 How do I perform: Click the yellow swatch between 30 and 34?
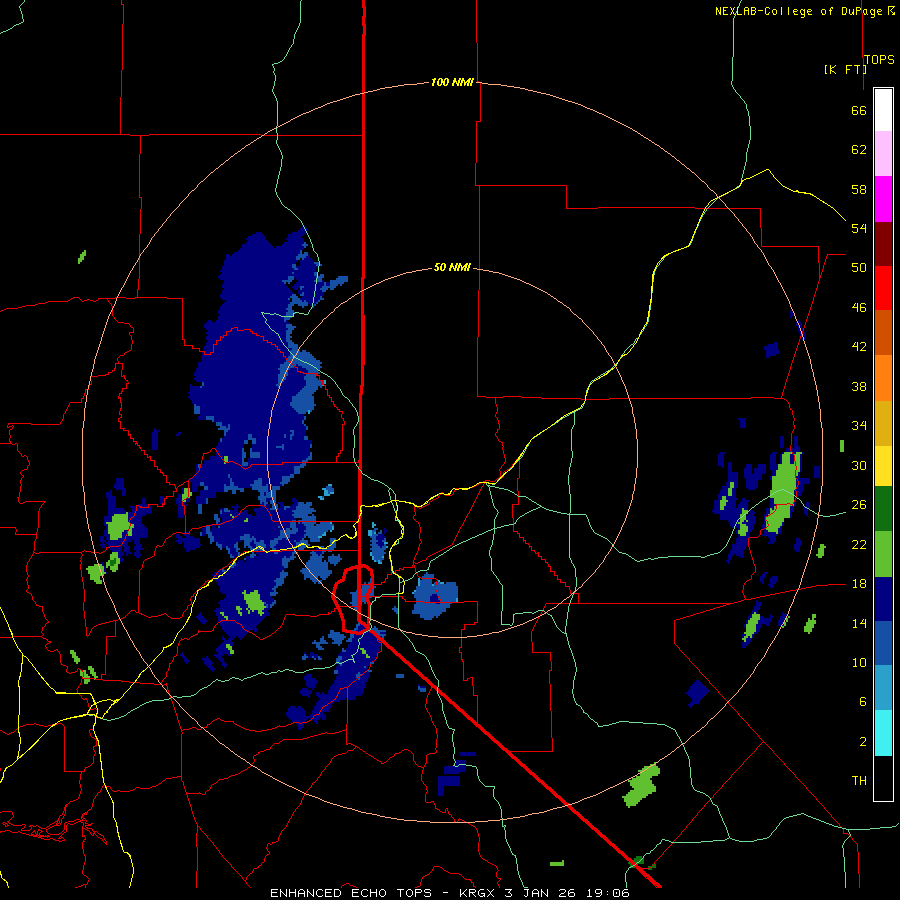pos(883,465)
